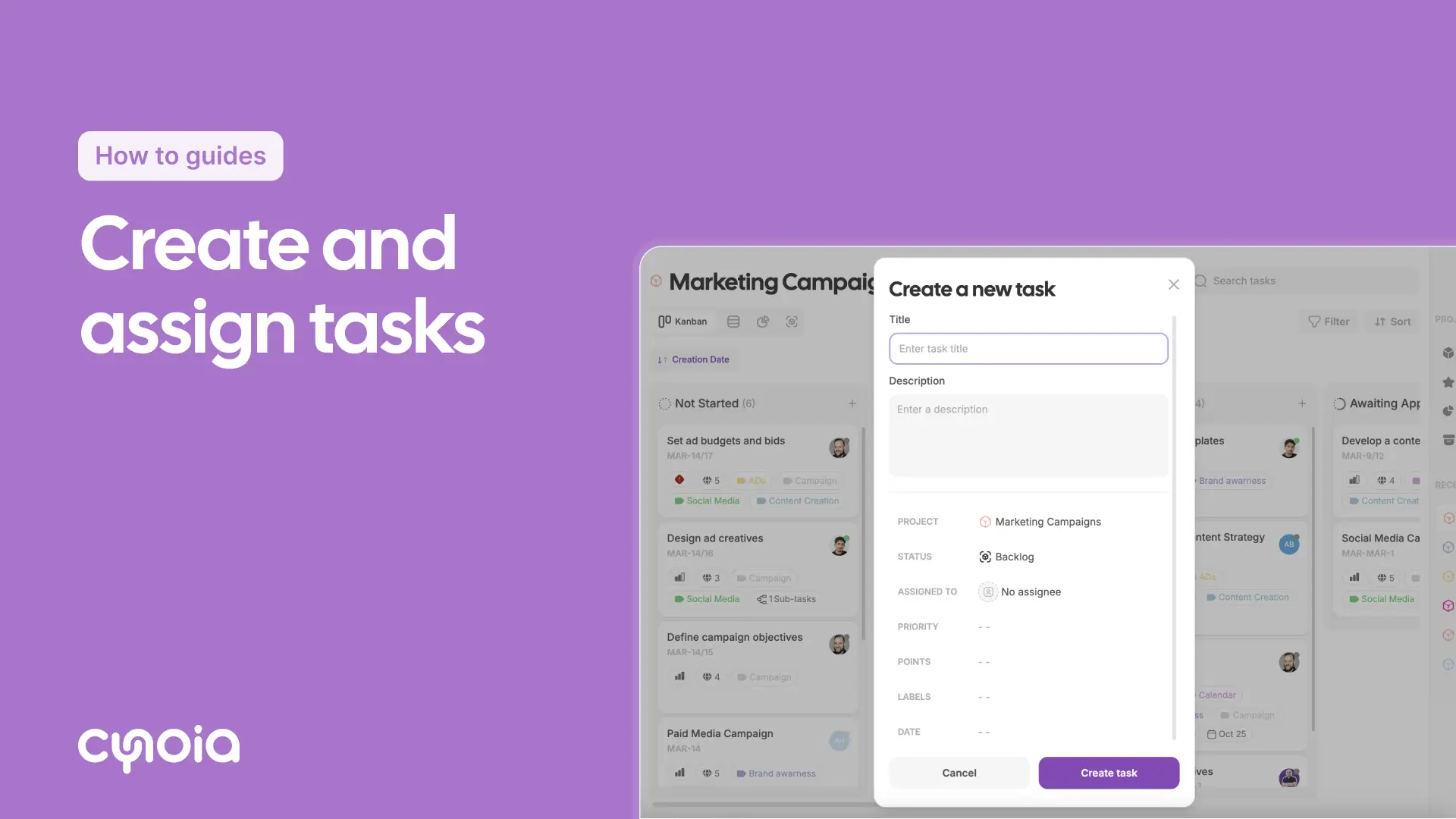1456x819 pixels.
Task: Set a value in the Priority field
Action: coord(984,627)
